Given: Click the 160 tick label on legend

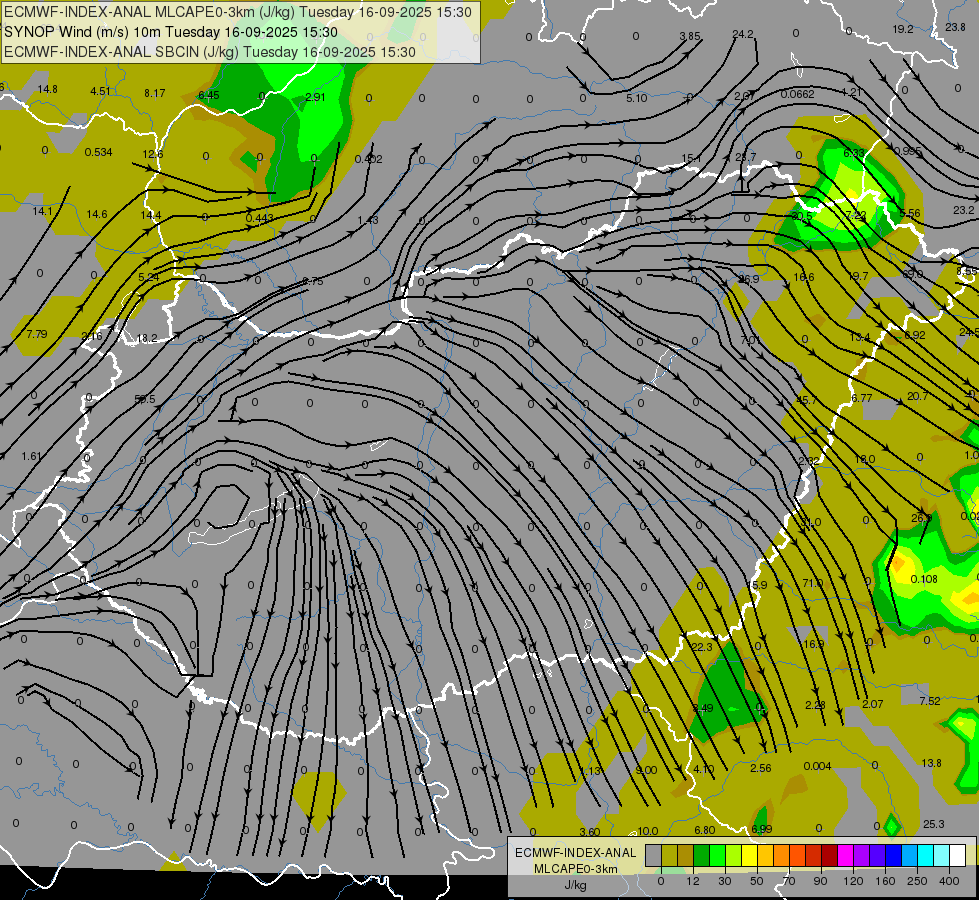Looking at the screenshot, I should [885, 881].
